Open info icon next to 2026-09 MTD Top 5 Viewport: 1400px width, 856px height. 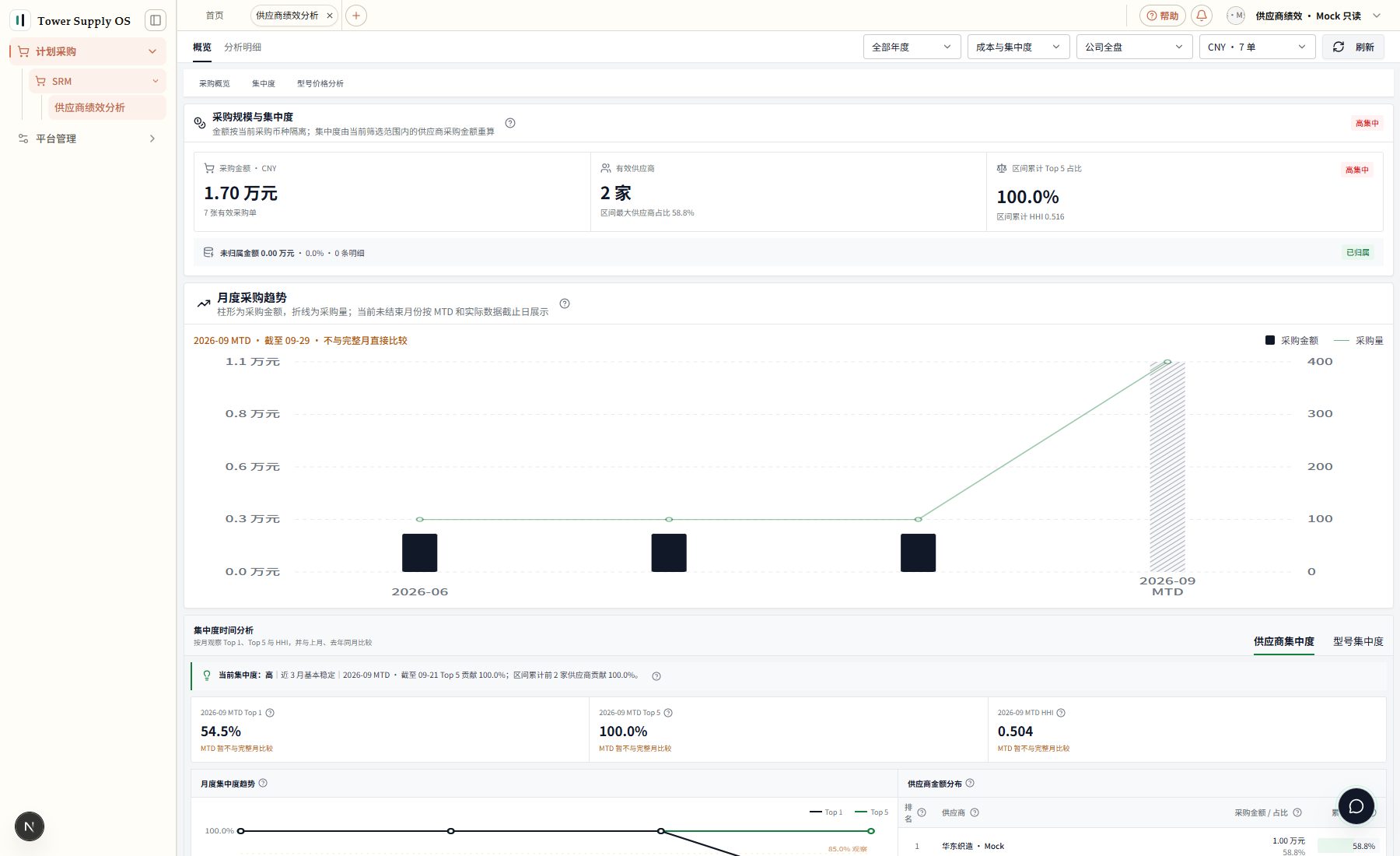coord(668,713)
